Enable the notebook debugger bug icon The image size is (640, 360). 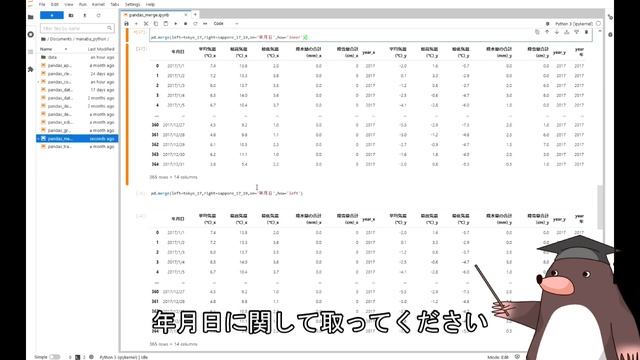tap(548, 24)
